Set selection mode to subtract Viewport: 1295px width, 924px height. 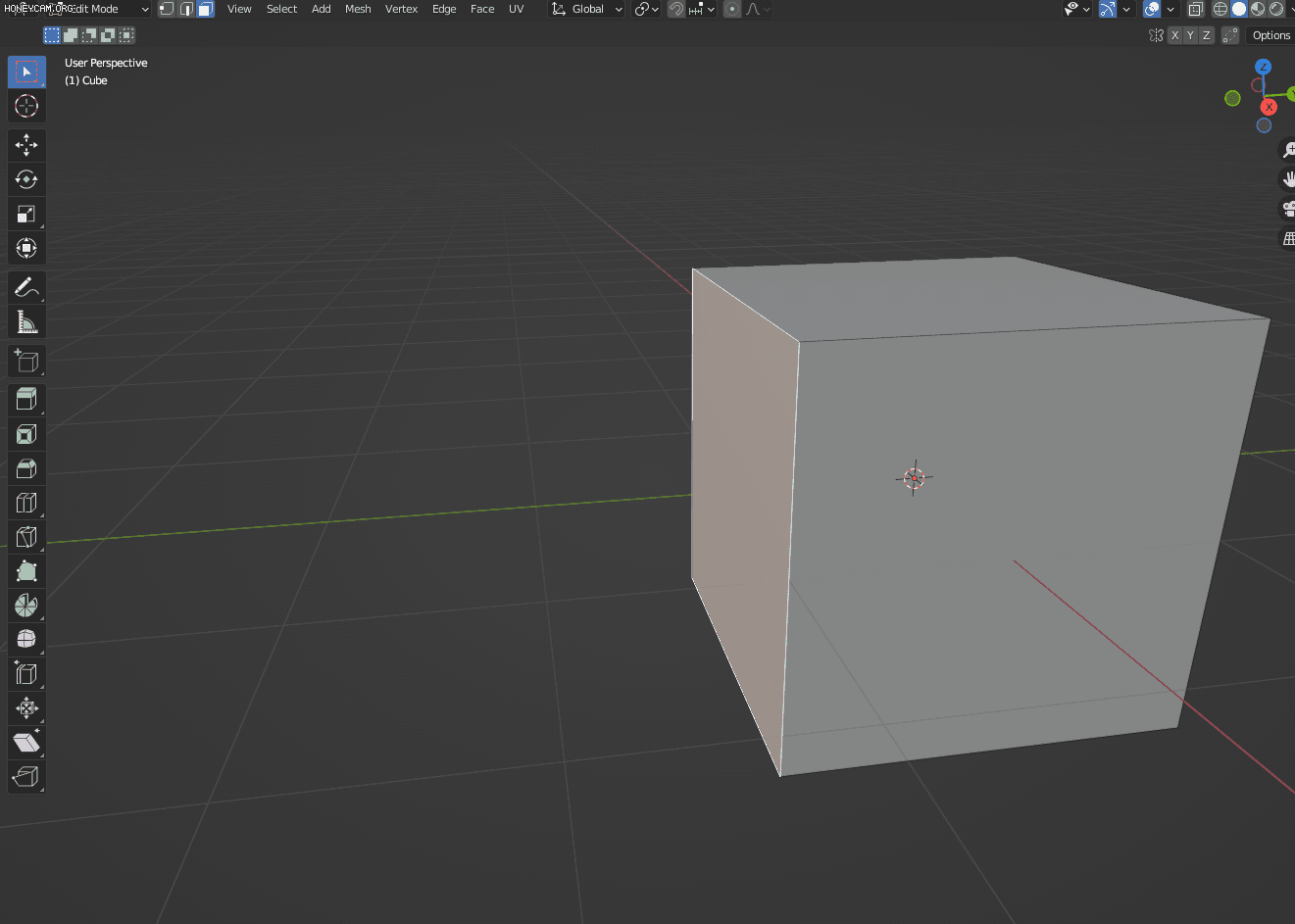[89, 35]
